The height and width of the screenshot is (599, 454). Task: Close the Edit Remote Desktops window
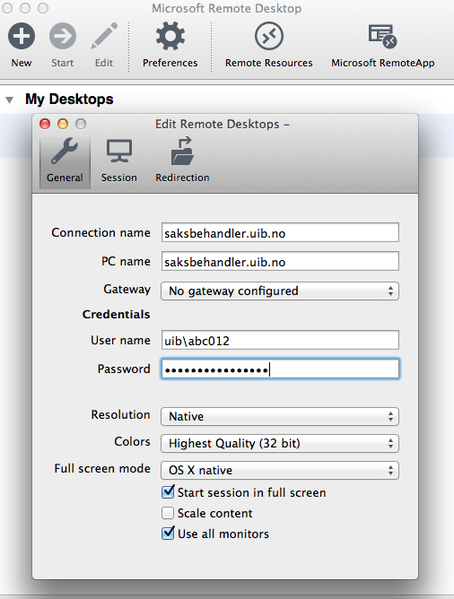(x=45, y=124)
